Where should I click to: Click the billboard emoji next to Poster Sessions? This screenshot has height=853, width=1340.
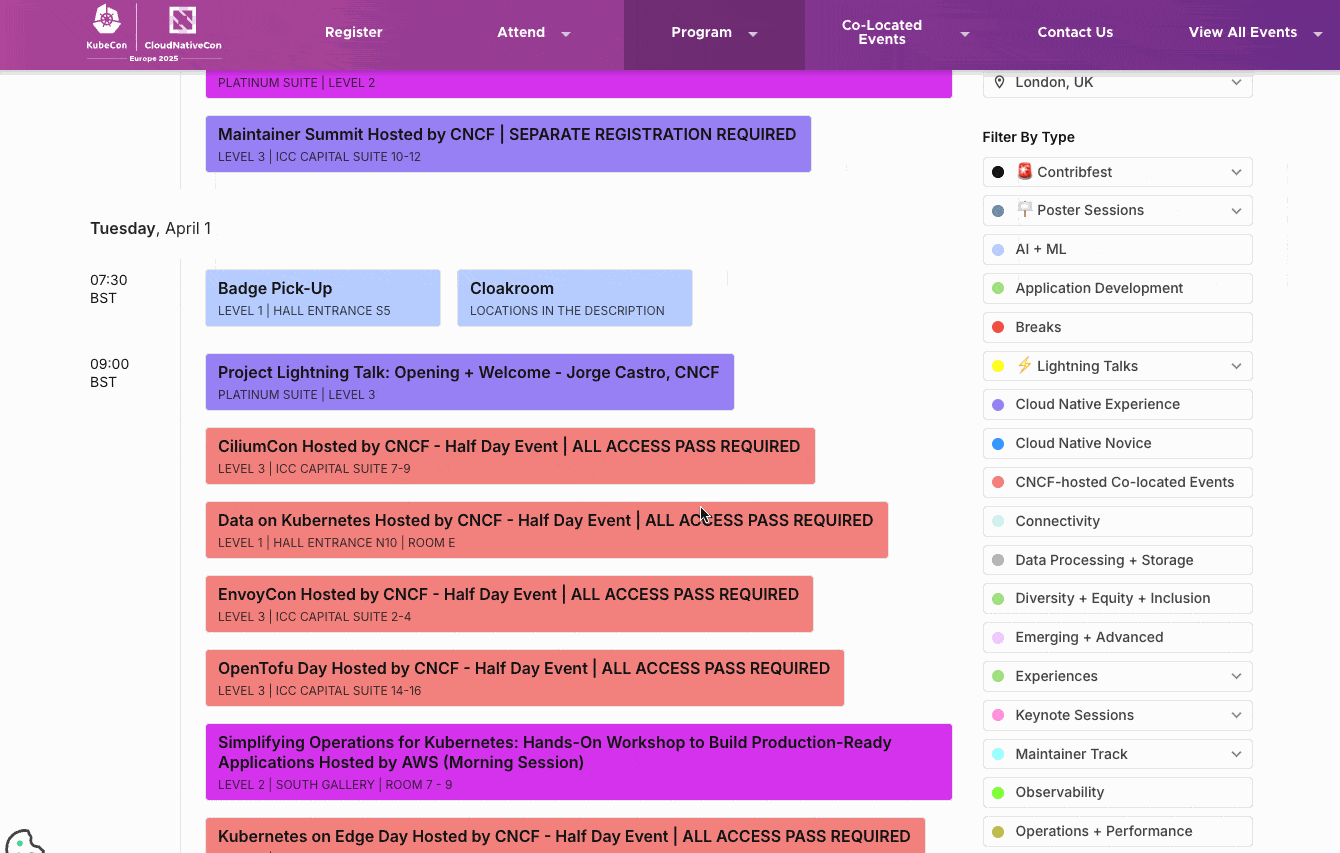tap(1024, 210)
